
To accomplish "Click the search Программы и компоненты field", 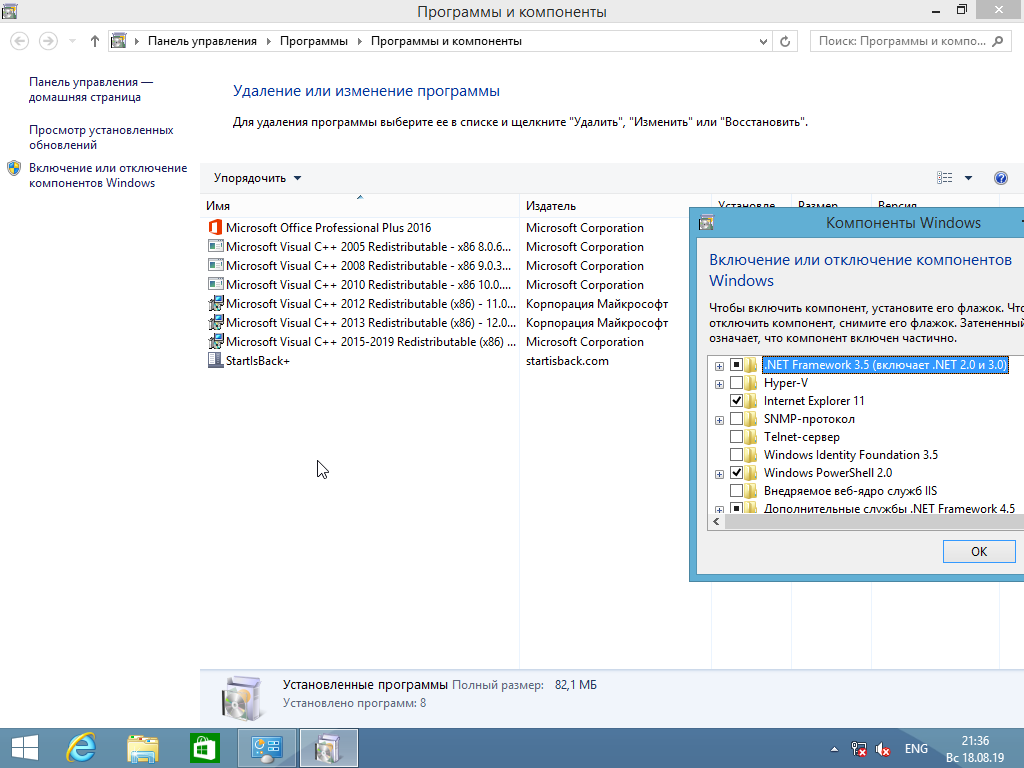I will tap(902, 41).
